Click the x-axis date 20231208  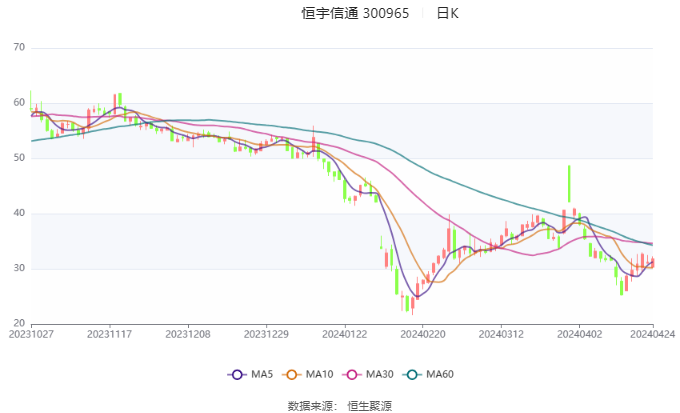pos(188,334)
